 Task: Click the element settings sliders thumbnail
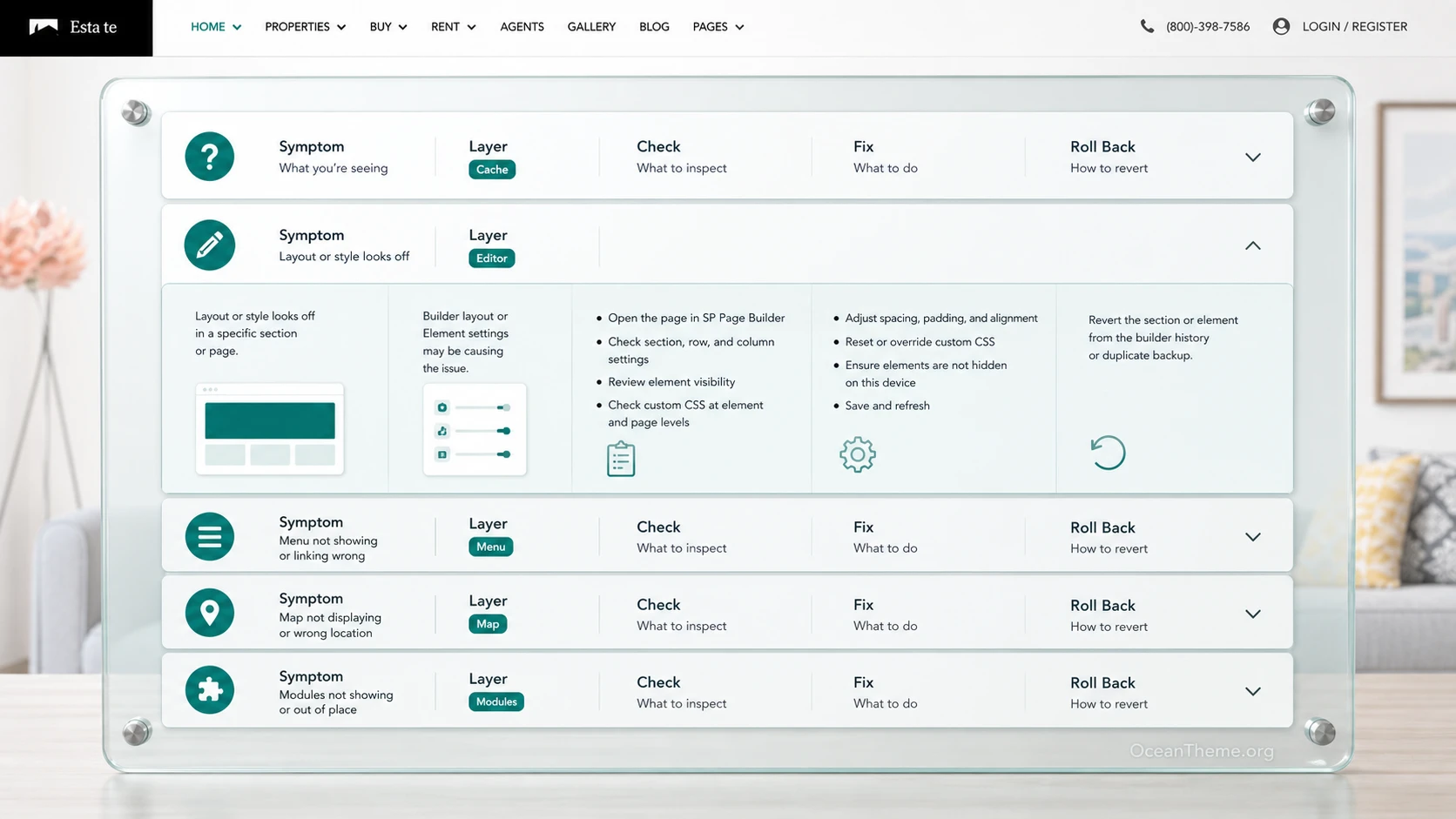475,429
